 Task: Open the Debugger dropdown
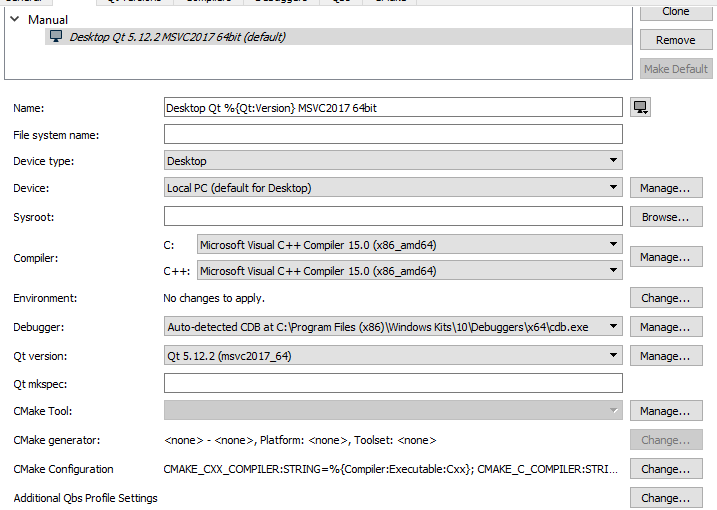[393, 327]
